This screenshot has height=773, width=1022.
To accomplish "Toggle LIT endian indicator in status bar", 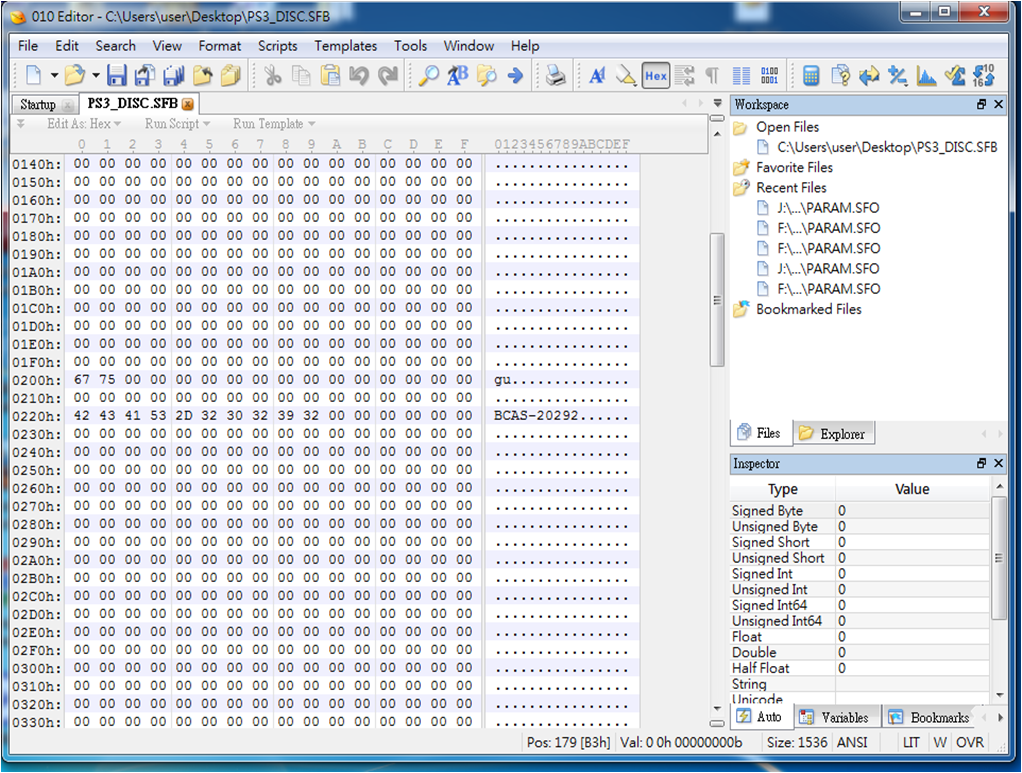I will 911,742.
